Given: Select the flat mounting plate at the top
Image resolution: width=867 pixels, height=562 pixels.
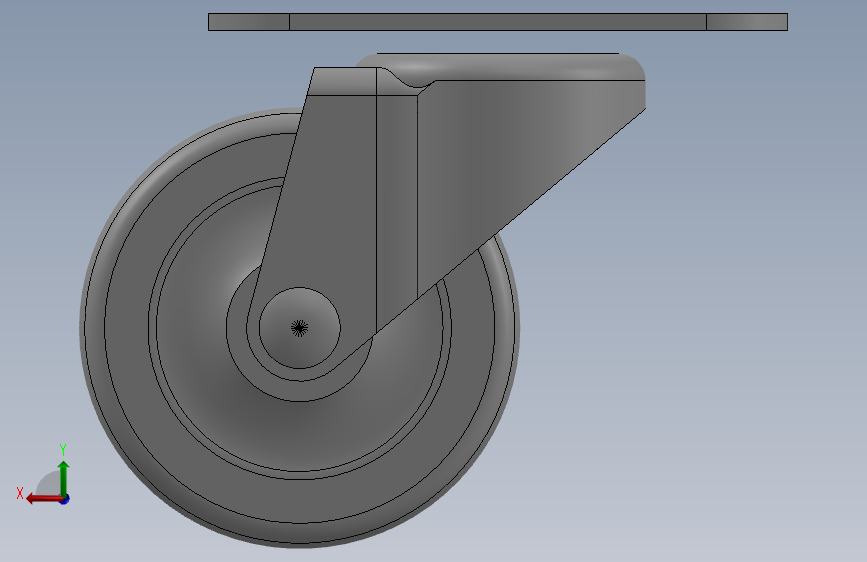Looking at the screenshot, I should click(498, 22).
